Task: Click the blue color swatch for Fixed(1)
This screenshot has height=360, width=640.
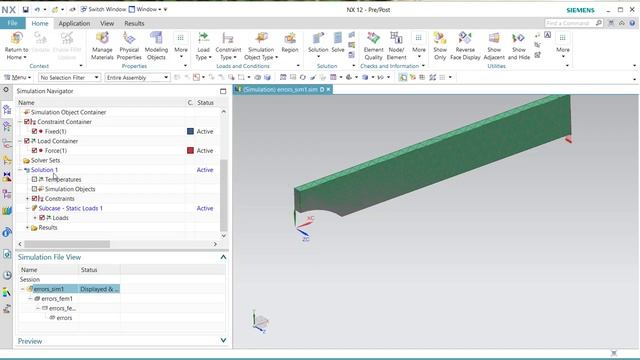Action: click(190, 131)
